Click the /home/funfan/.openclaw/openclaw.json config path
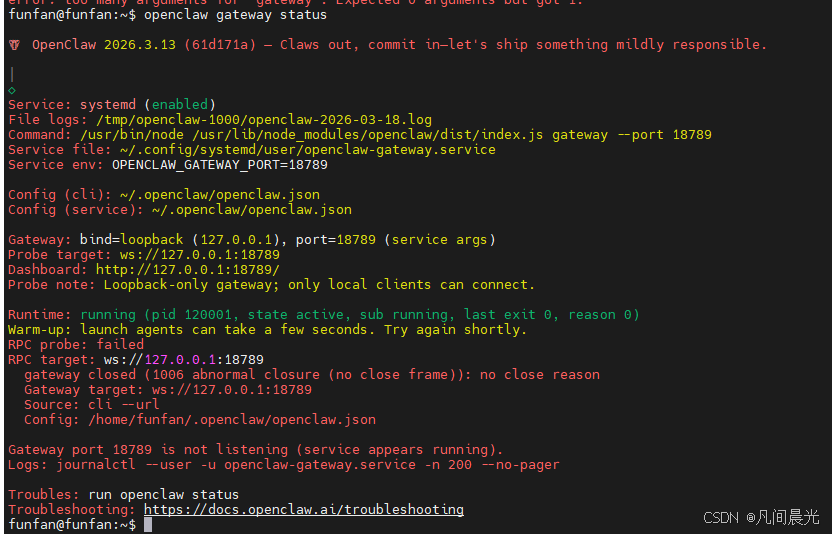Viewport: 832px width, 534px height. 232,420
